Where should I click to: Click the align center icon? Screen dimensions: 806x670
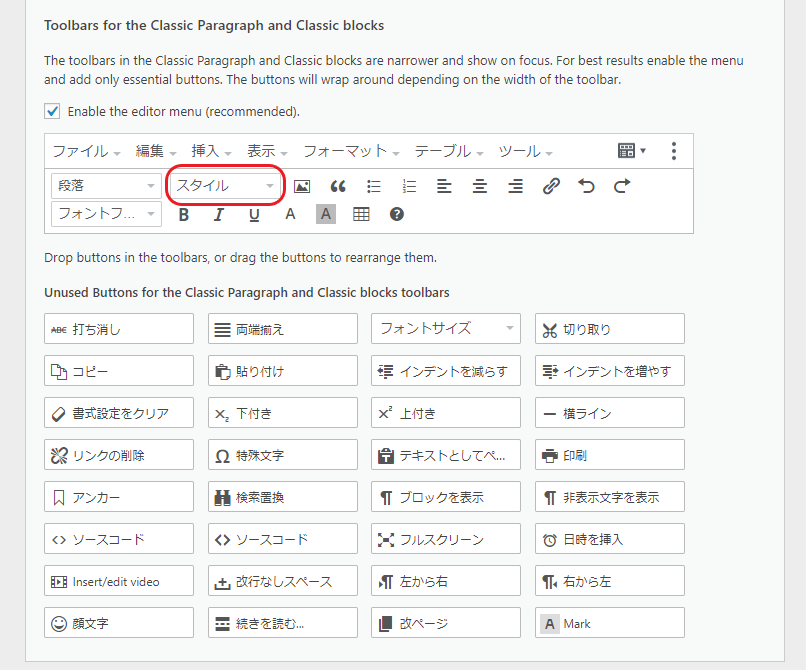click(480, 186)
